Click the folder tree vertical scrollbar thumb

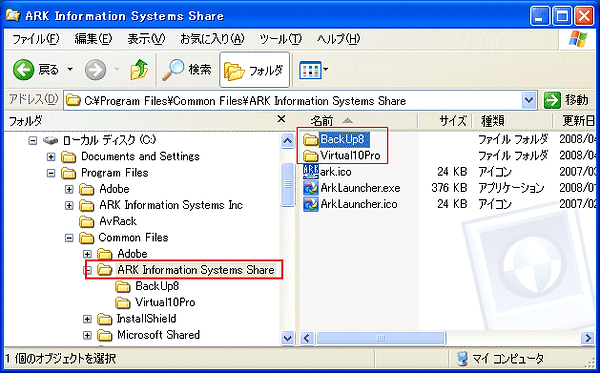[x=287, y=185]
